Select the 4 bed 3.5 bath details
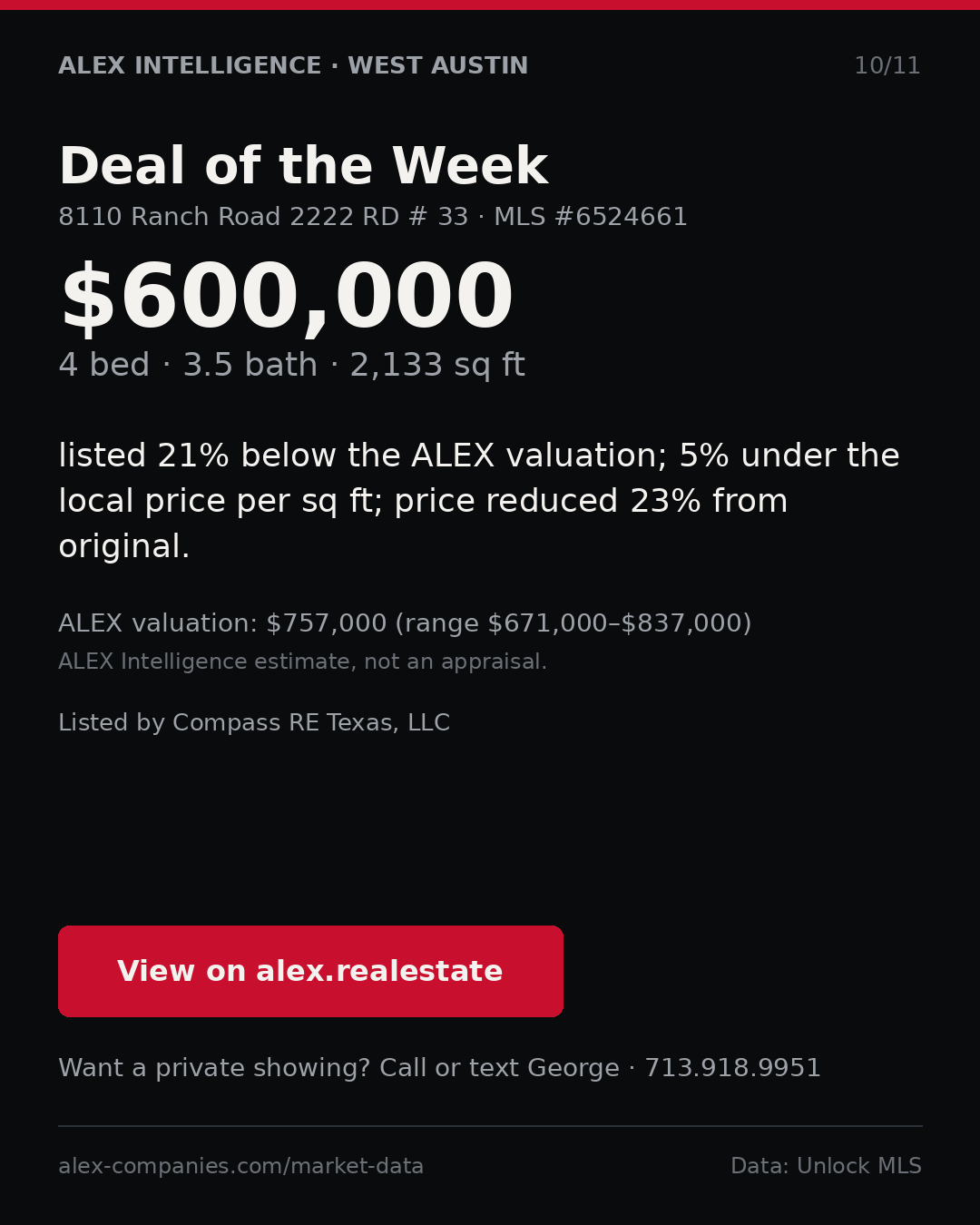Screen dimensions: 980x1225 click(x=188, y=365)
